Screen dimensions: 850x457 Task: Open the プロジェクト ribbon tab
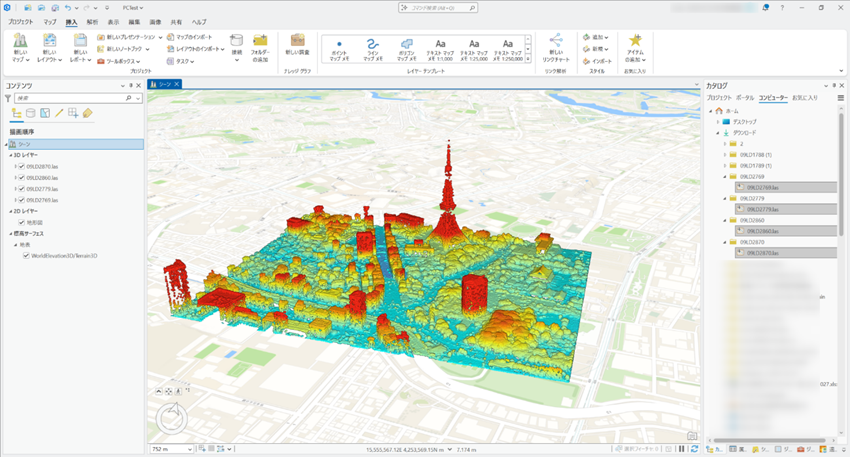(21, 22)
